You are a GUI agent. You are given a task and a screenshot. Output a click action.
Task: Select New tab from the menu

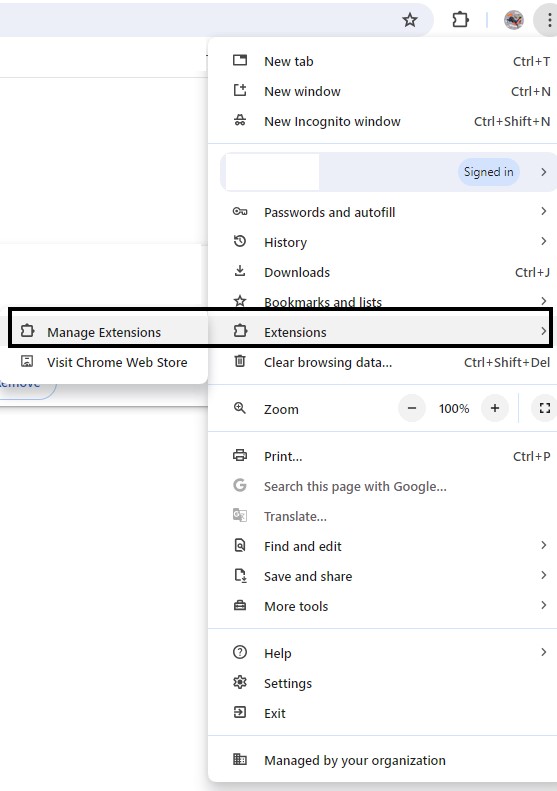click(x=382, y=61)
